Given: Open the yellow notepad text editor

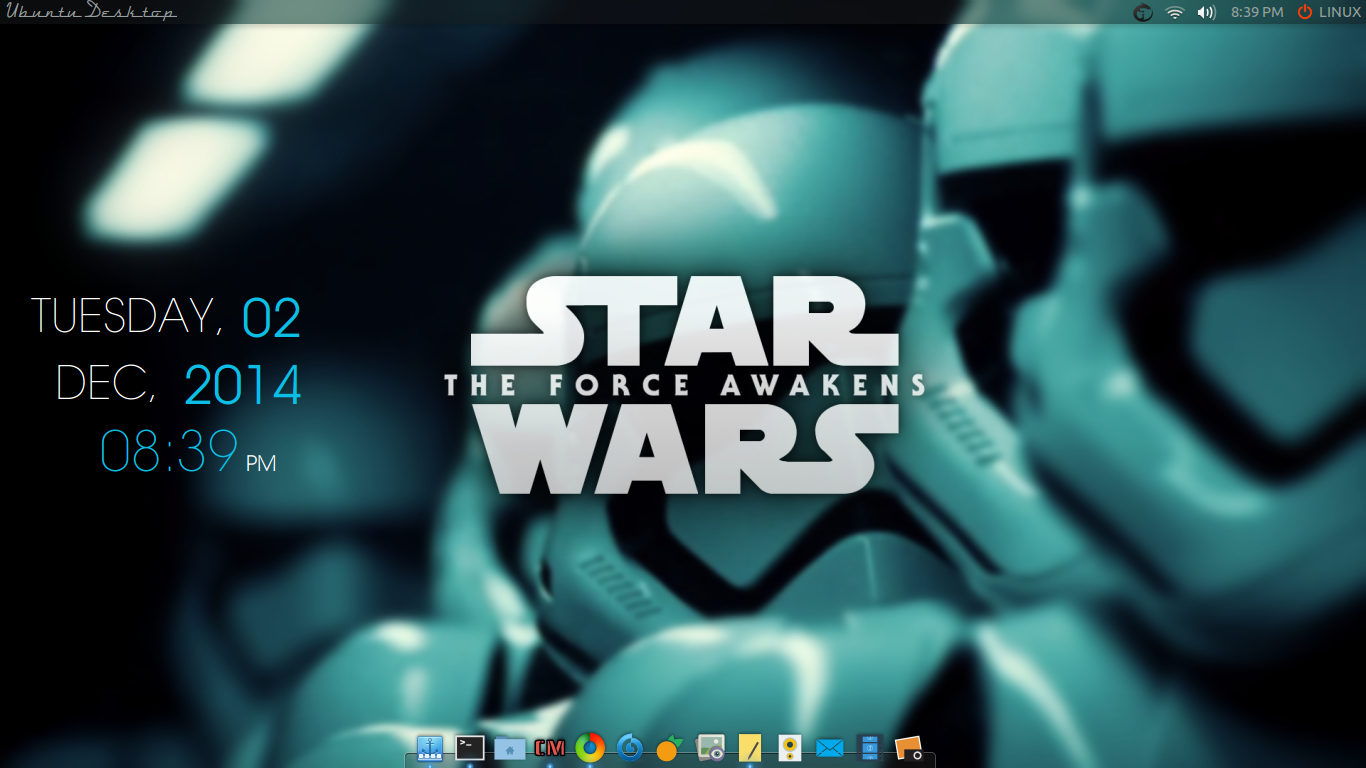Looking at the screenshot, I should [x=750, y=748].
